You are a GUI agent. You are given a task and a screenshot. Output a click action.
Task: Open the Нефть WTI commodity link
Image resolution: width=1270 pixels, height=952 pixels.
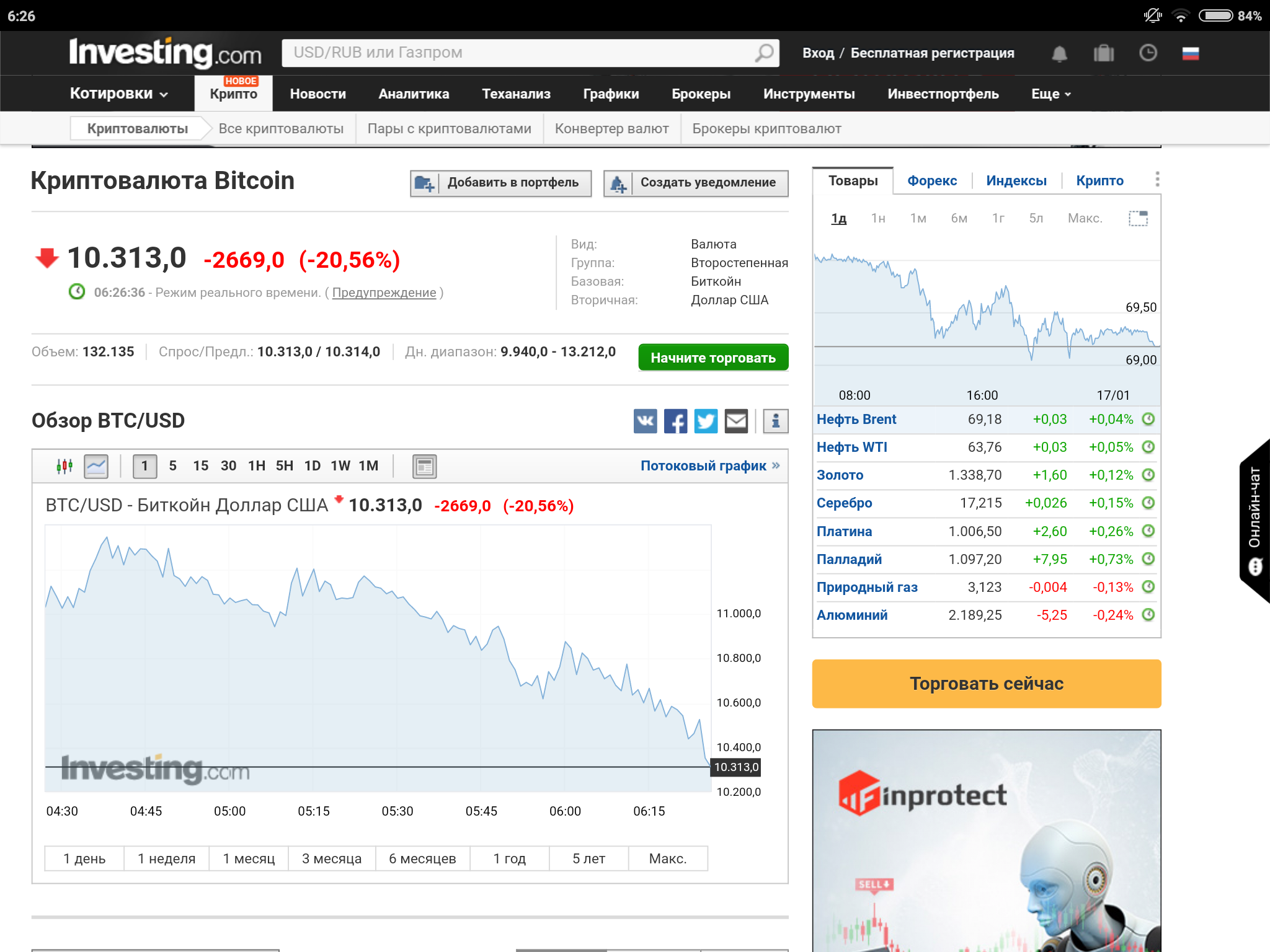pos(851,447)
